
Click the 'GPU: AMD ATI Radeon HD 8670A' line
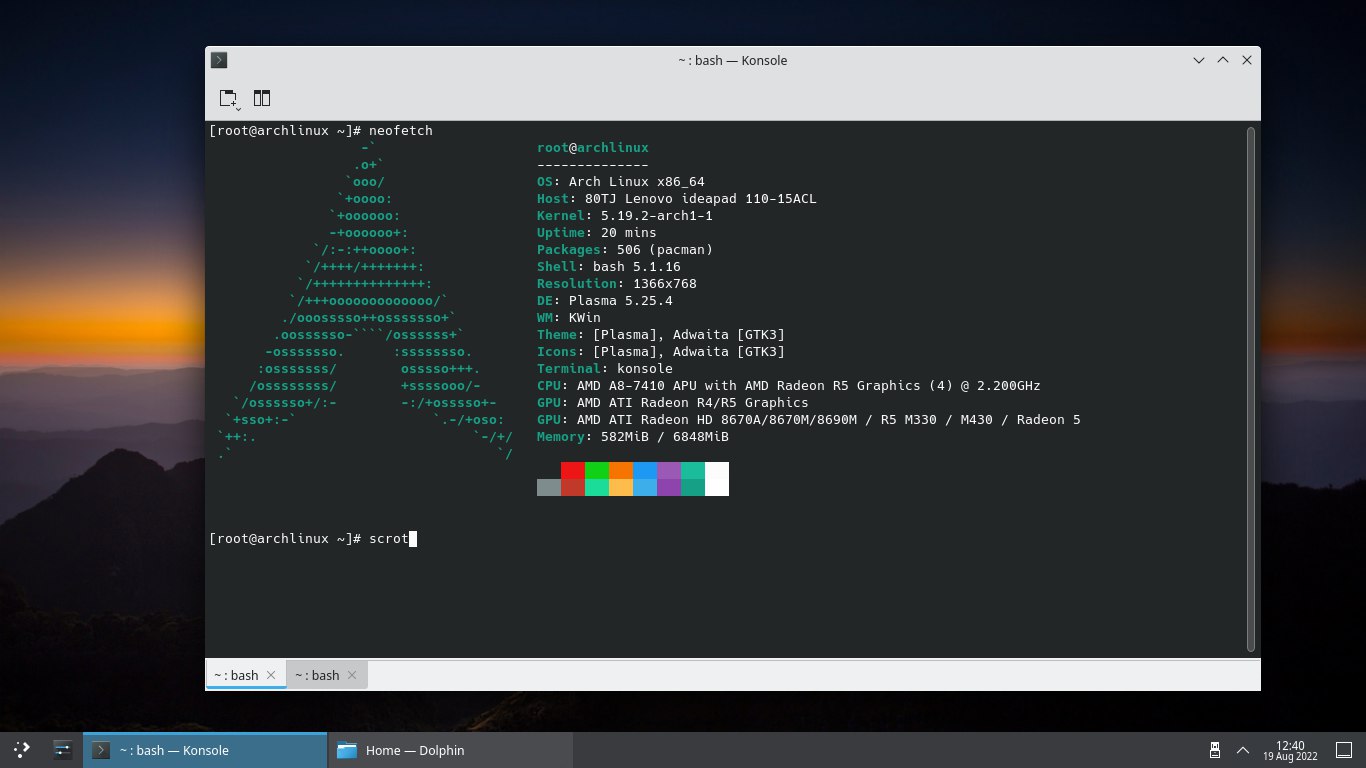pos(809,420)
